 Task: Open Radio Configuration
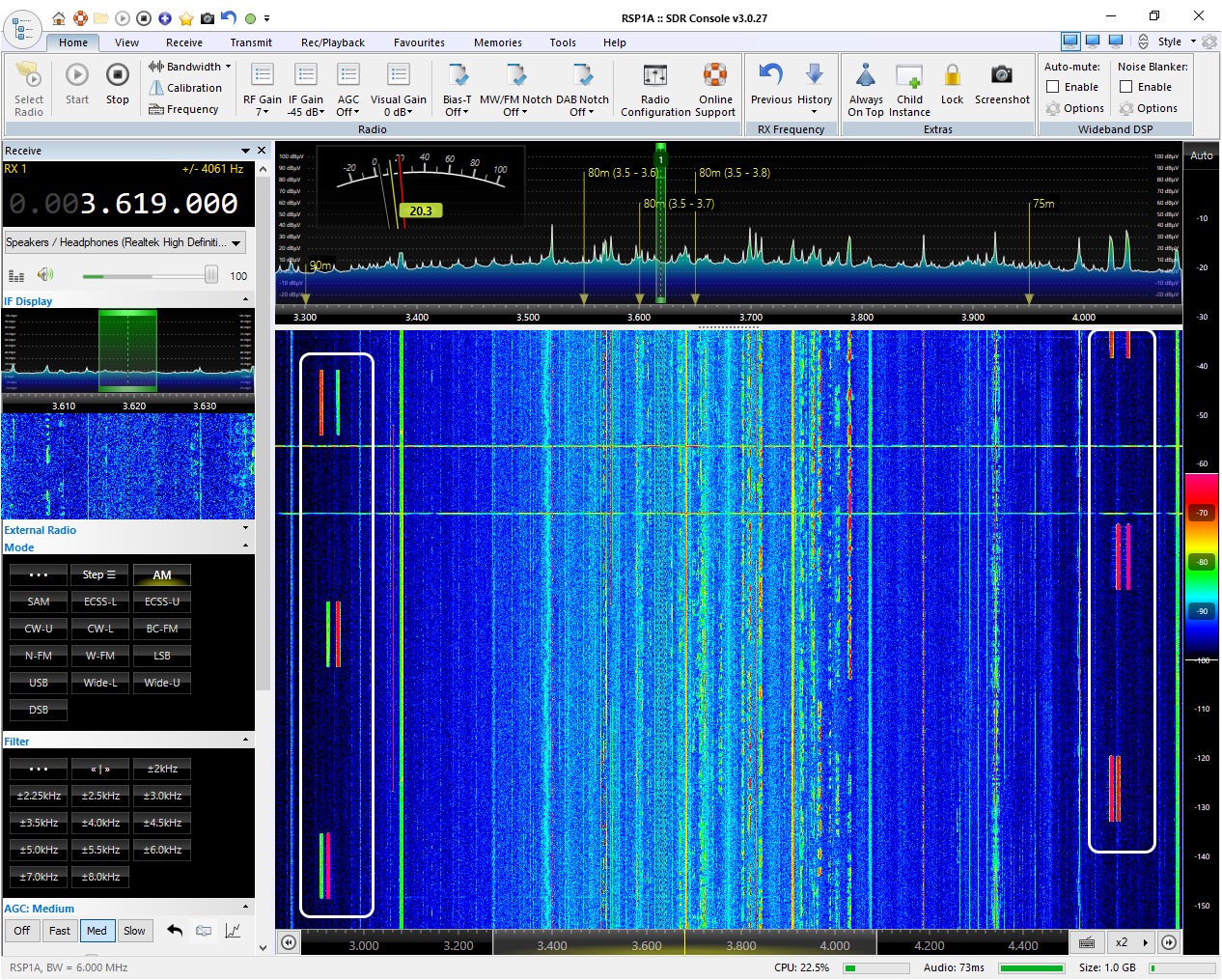tap(654, 76)
